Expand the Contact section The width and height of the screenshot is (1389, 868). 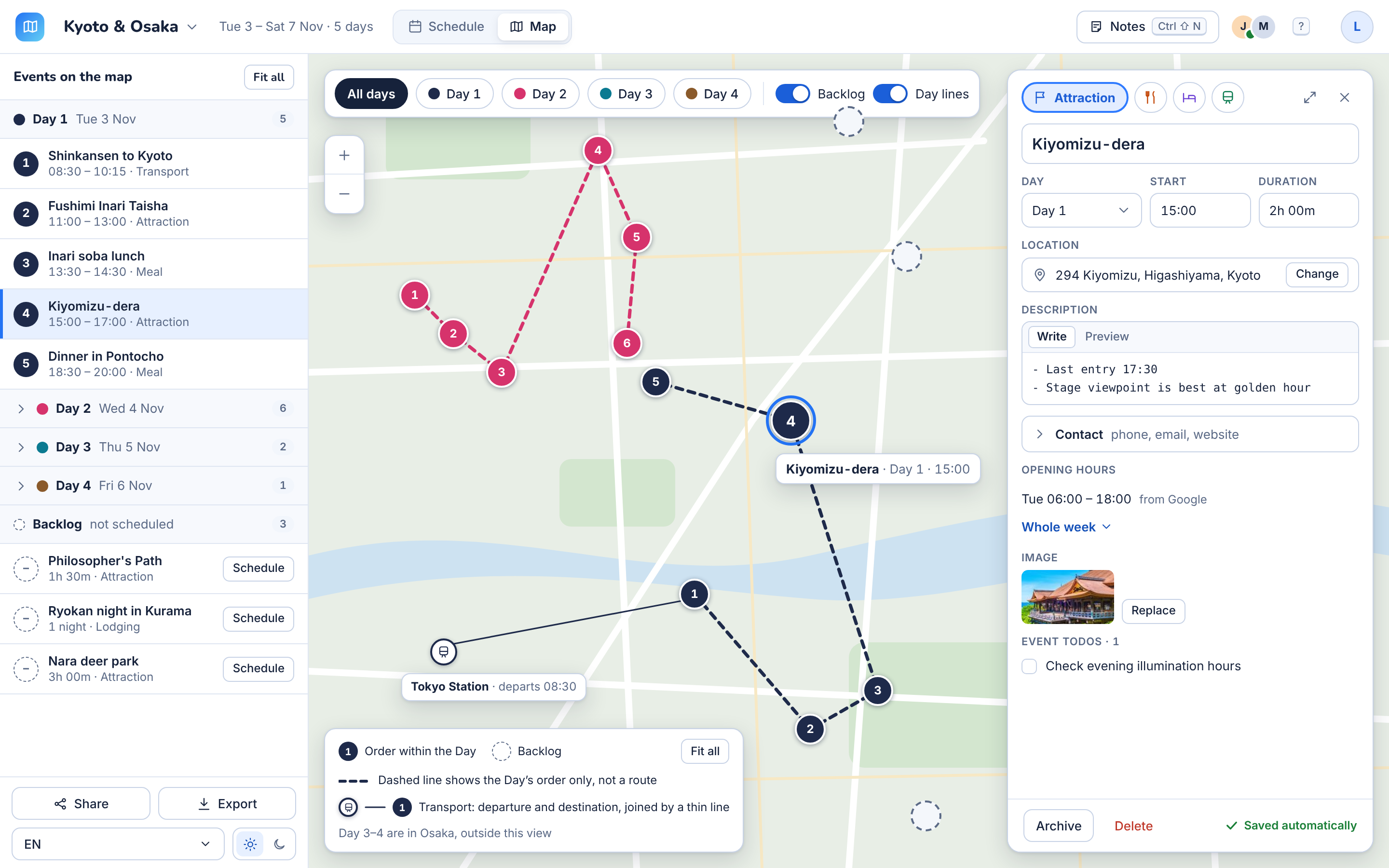coord(1189,434)
